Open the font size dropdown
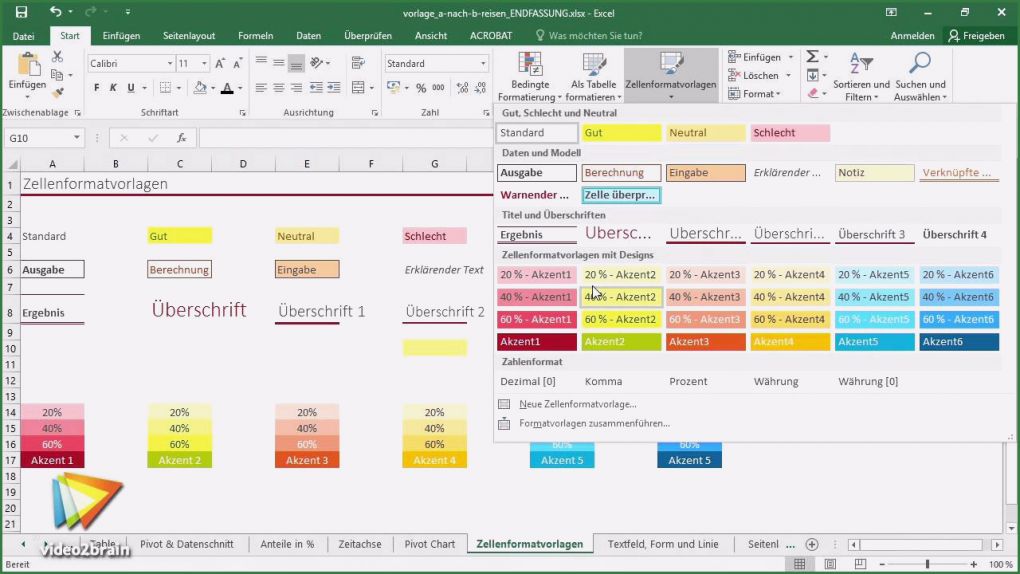1020x574 pixels. (x=204, y=63)
